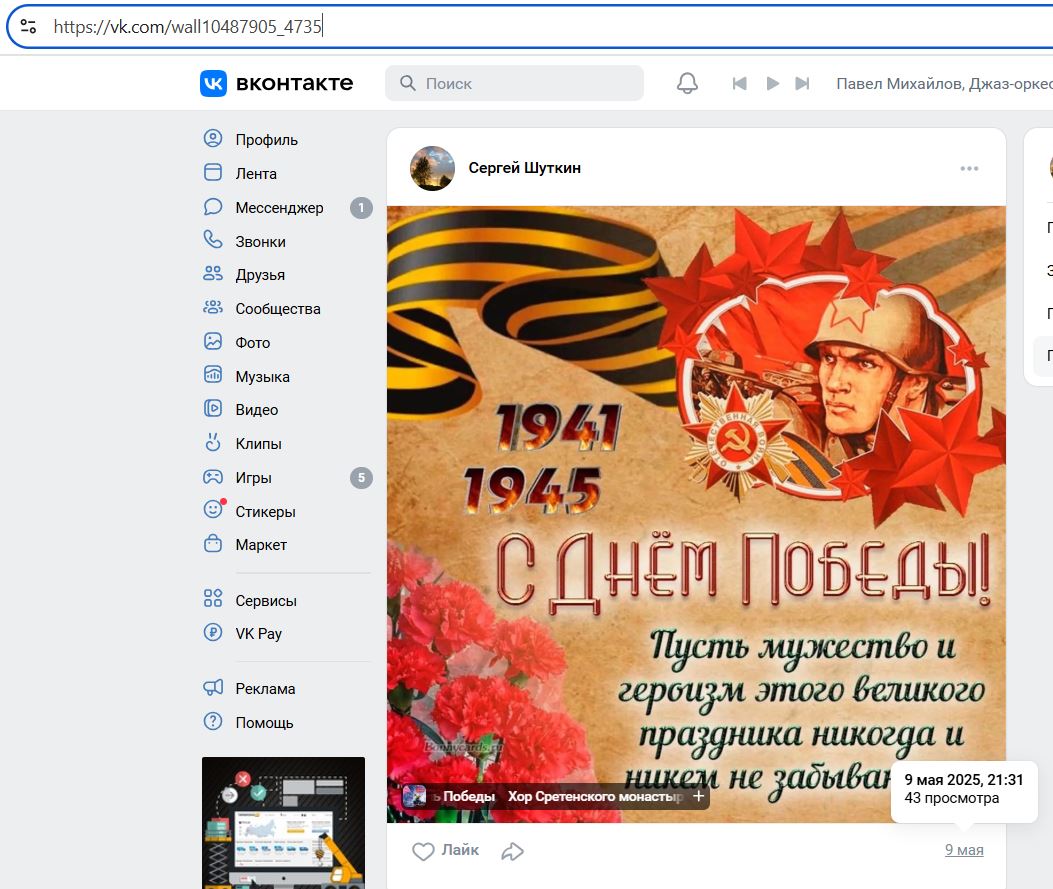Open the Фото icon
This screenshot has width=1053, height=889.
pos(213,342)
